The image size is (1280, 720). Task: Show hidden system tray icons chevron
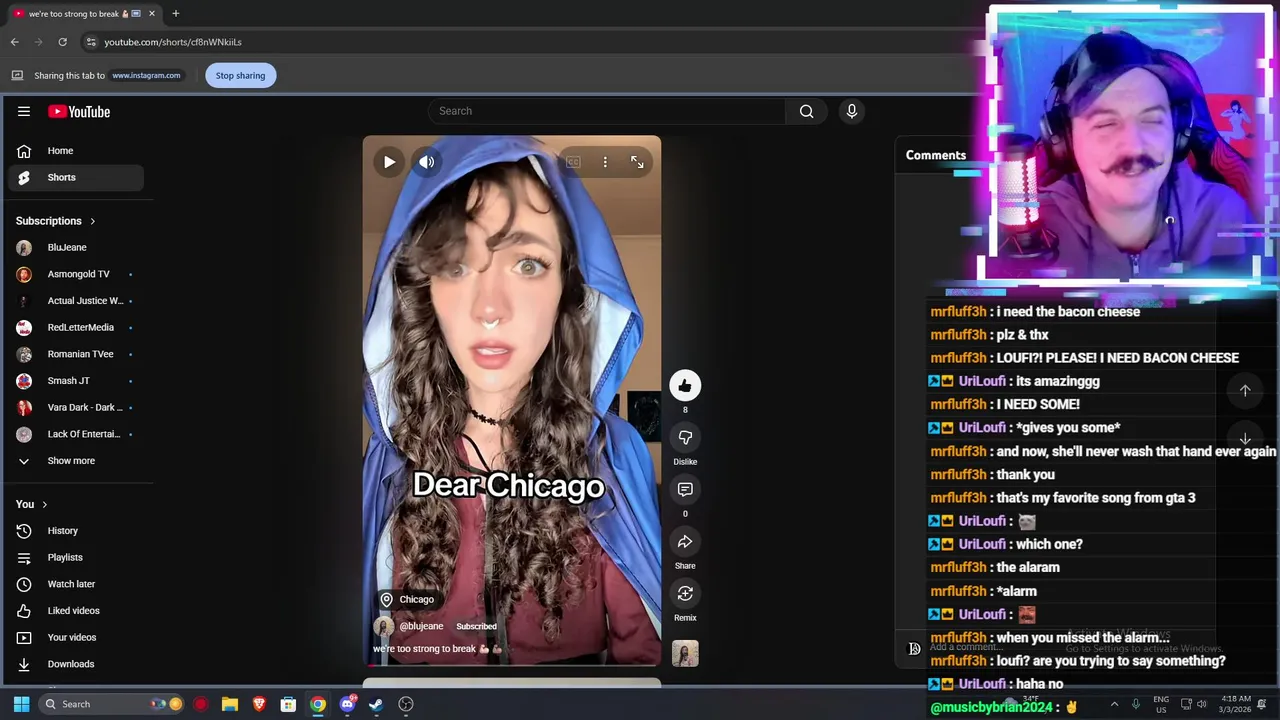[x=1114, y=704]
